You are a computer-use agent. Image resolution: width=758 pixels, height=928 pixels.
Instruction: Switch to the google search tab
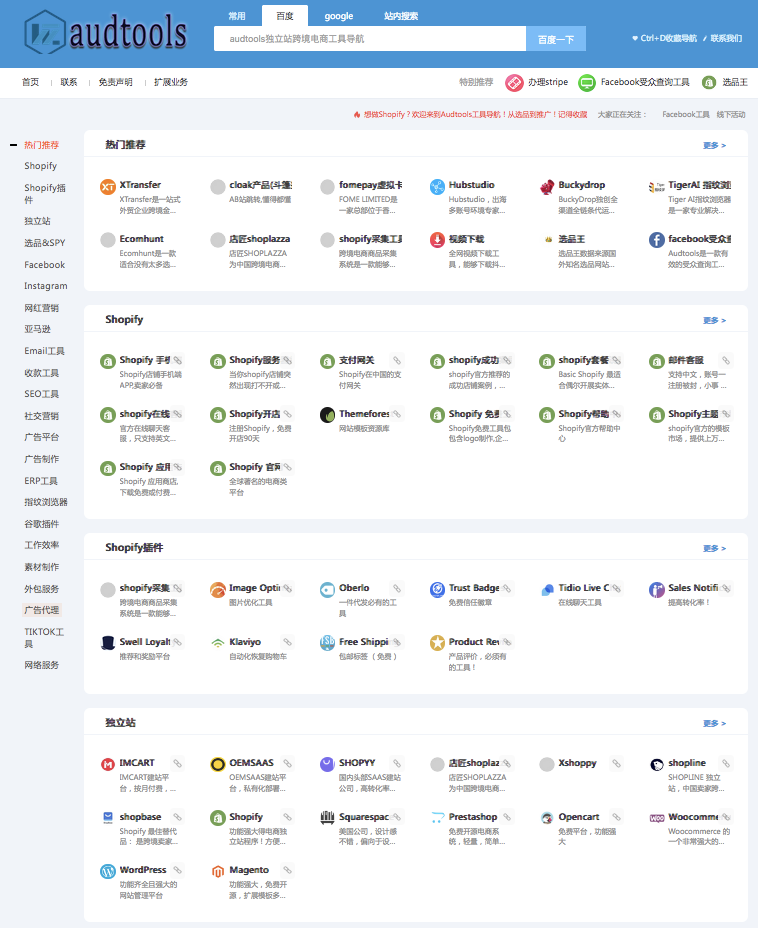pyautogui.click(x=338, y=16)
